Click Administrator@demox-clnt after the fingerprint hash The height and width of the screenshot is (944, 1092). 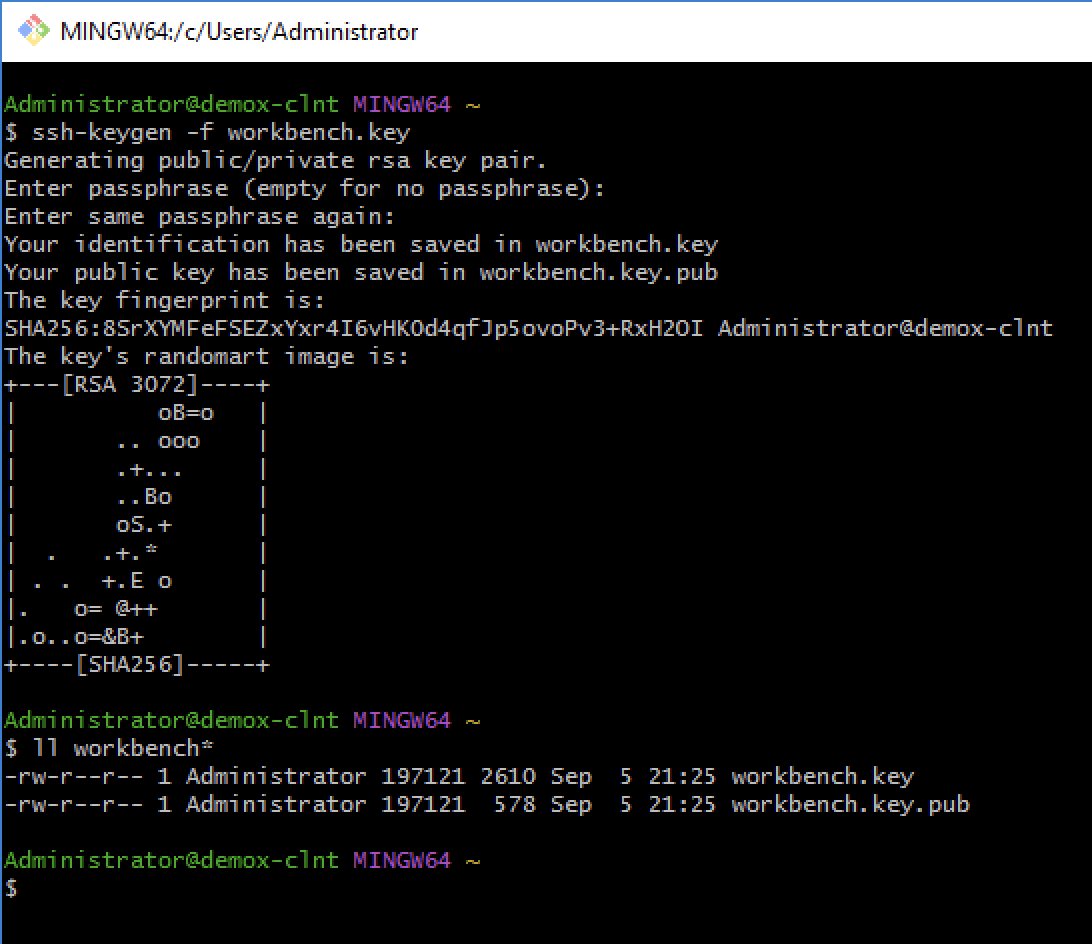point(884,328)
